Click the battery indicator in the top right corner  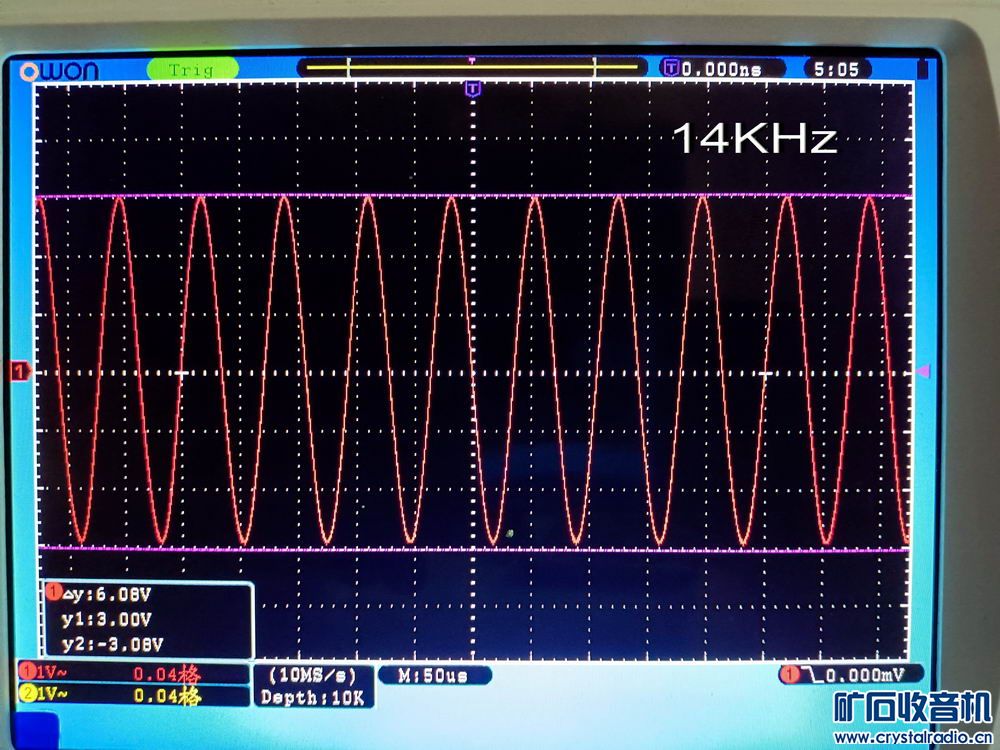922,69
